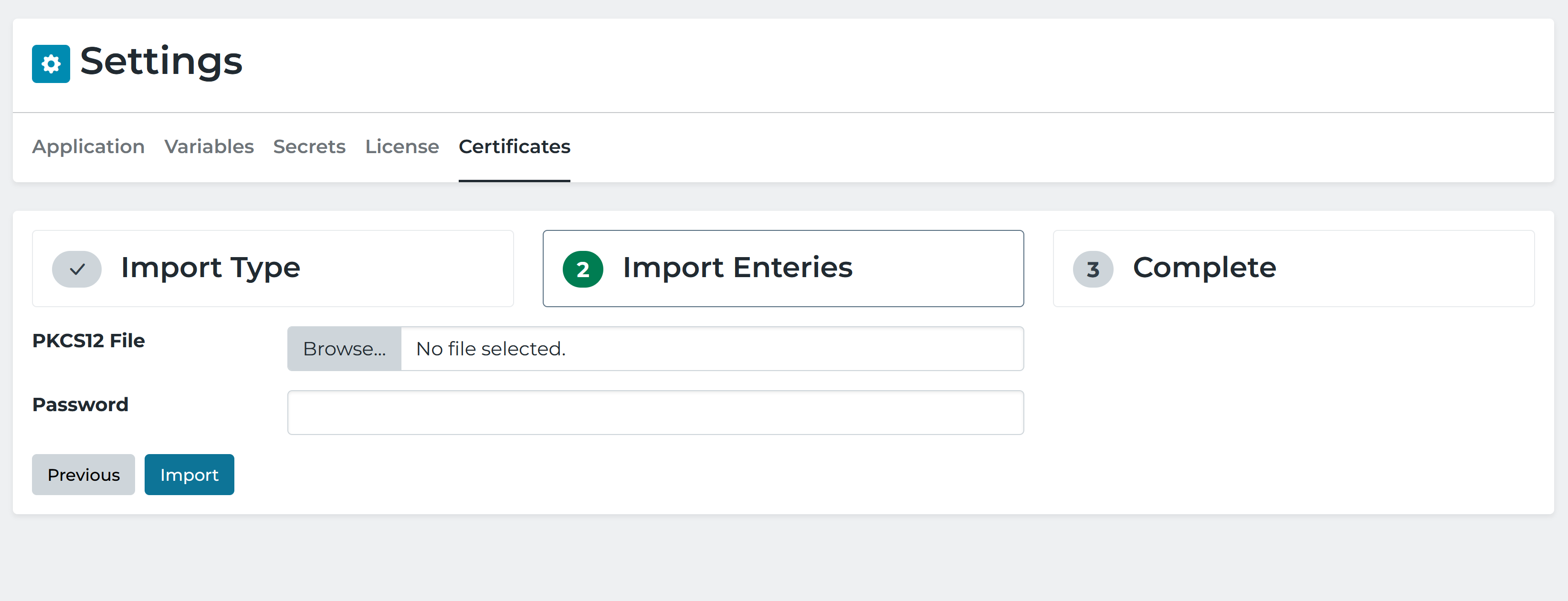Viewport: 1568px width, 601px height.
Task: Switch to the Variables tab
Action: (x=209, y=146)
